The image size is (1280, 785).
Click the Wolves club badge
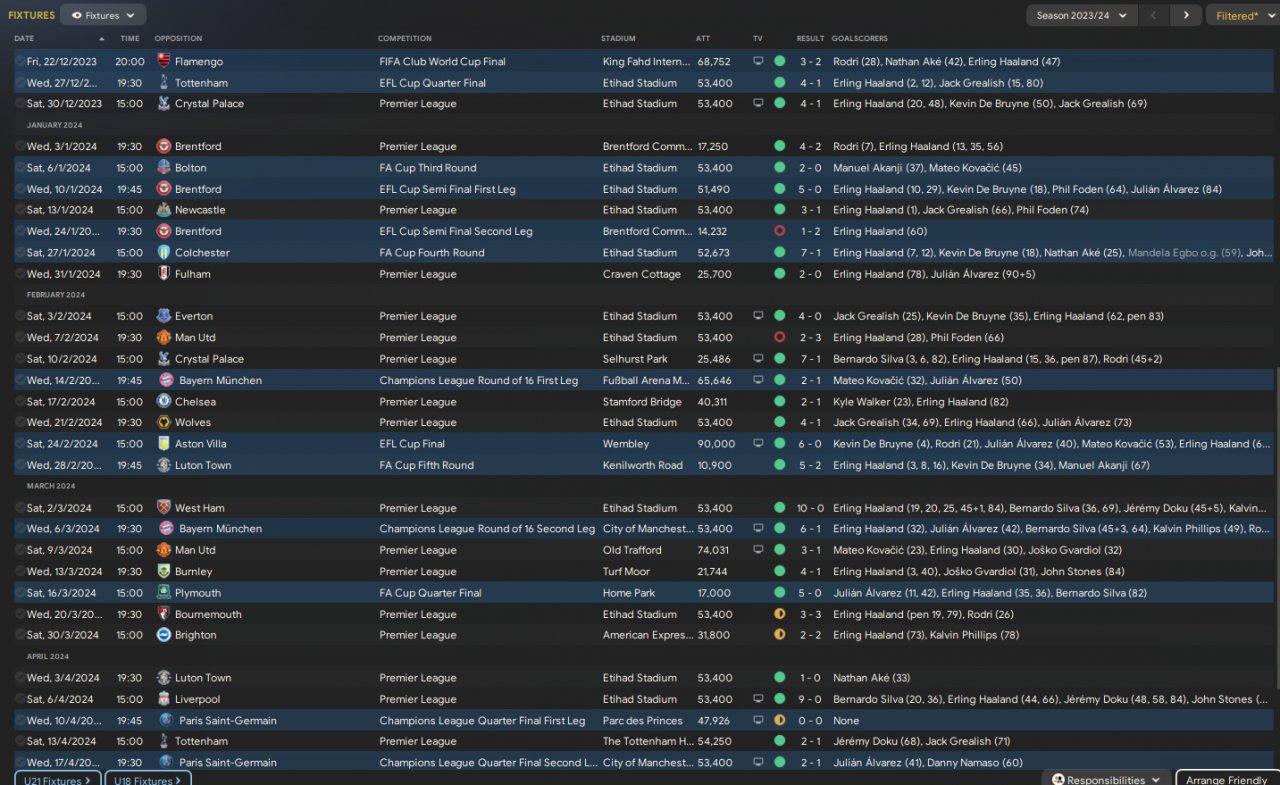[x=164, y=423]
